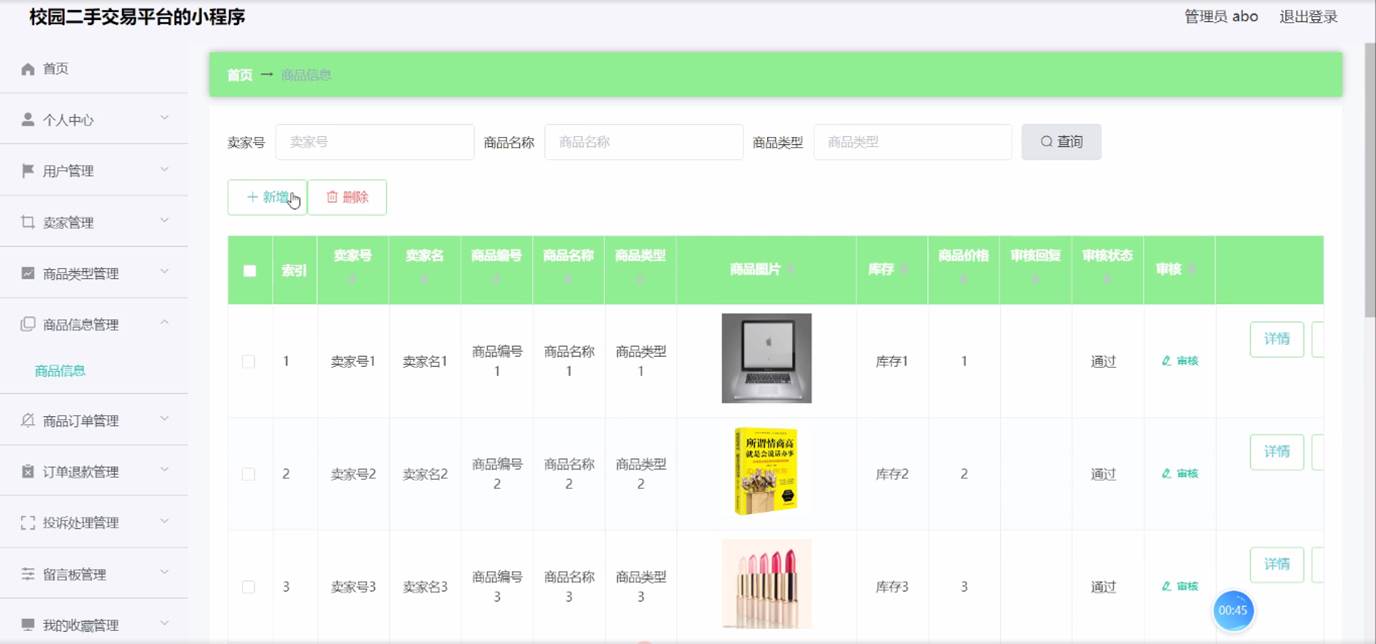The height and width of the screenshot is (644, 1376).
Task: Click the 查询 search button
Action: pos(1061,142)
